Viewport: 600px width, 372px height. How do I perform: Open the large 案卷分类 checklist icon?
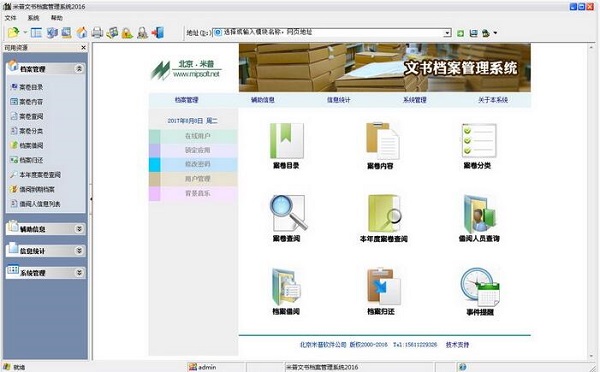tap(479, 140)
